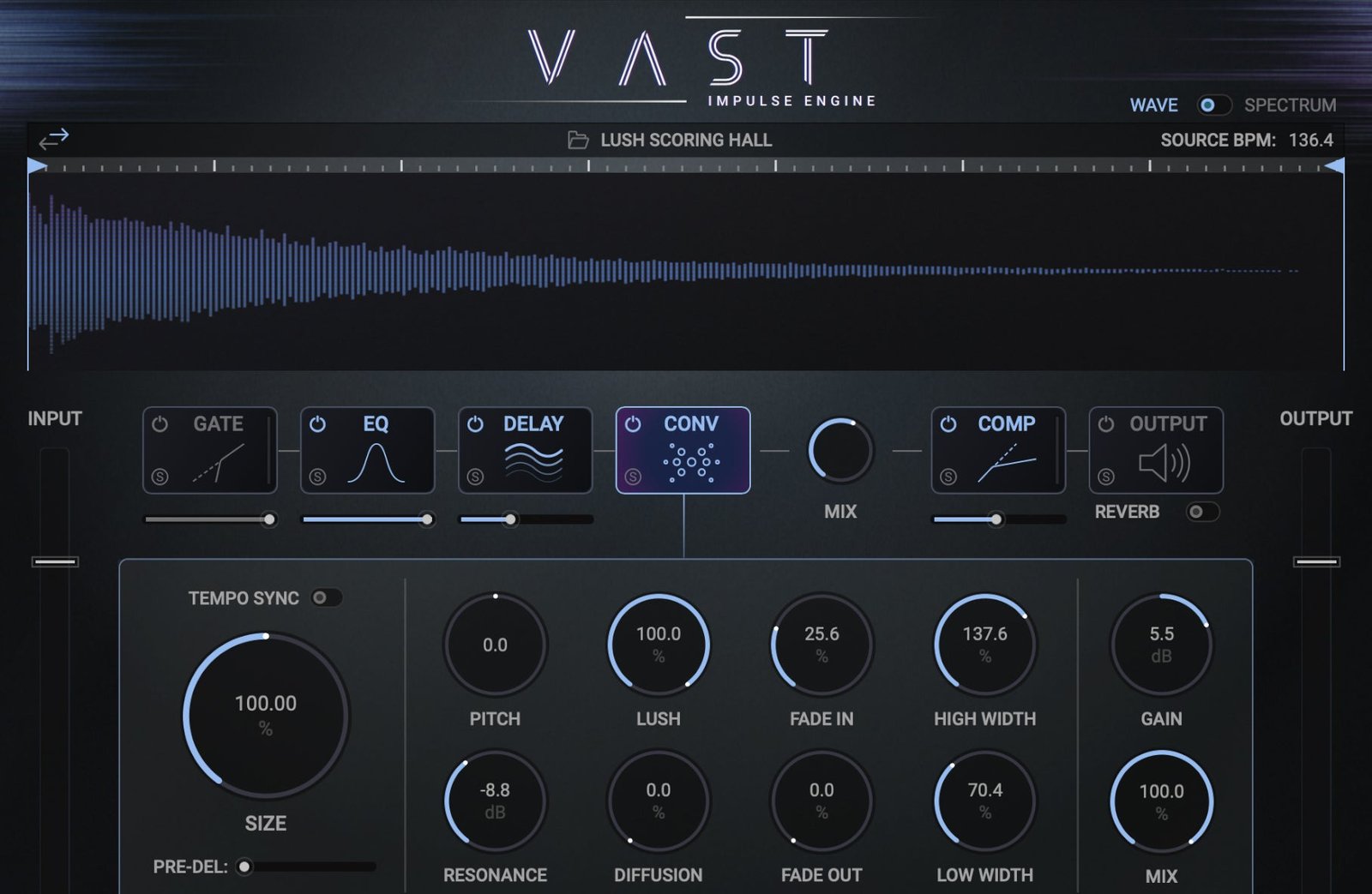
Task: Solo the COMP module with S icon
Action: tap(948, 477)
